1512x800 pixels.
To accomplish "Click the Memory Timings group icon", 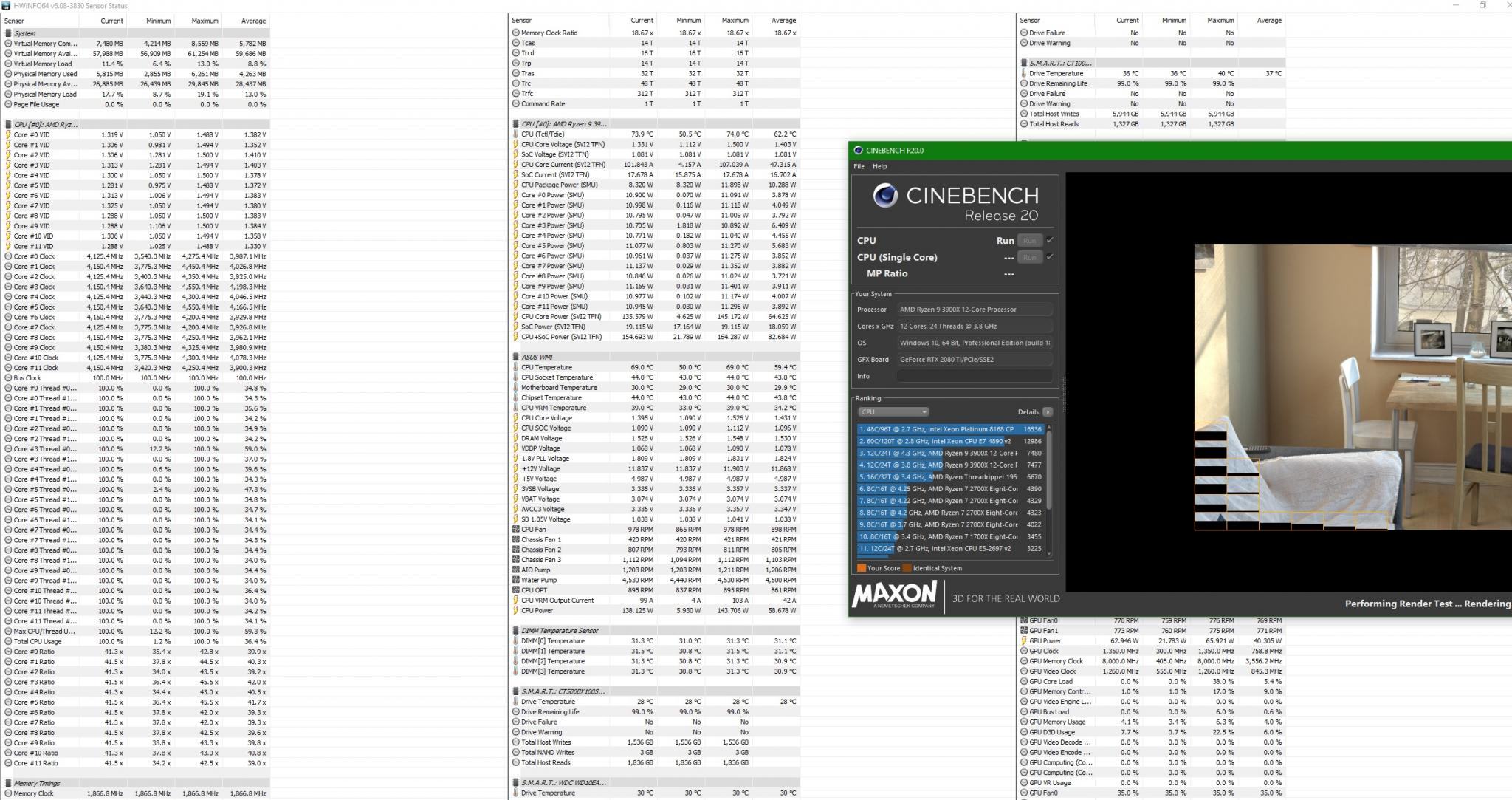I will click(x=8, y=783).
